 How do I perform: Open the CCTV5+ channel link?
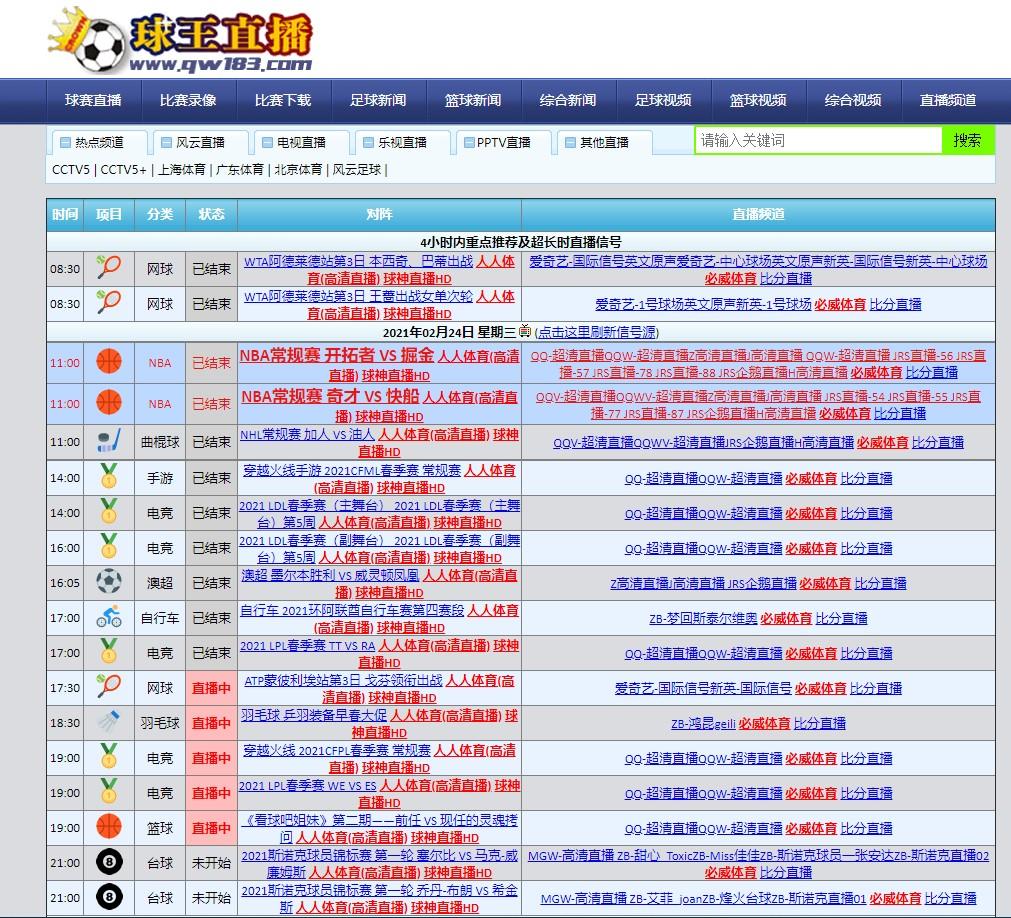click(124, 170)
